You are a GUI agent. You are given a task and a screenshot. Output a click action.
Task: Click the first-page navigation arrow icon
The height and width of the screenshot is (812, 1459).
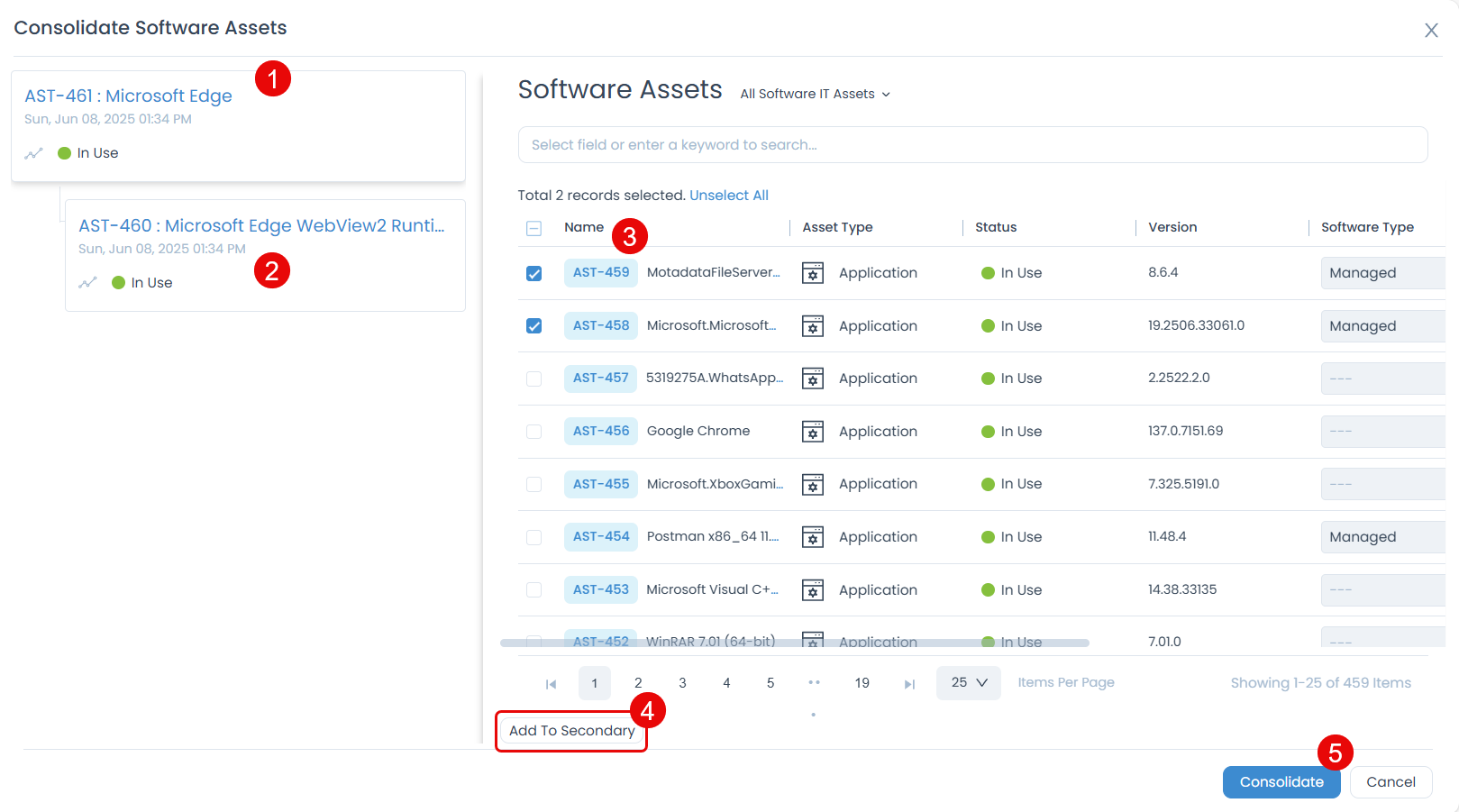tap(551, 683)
